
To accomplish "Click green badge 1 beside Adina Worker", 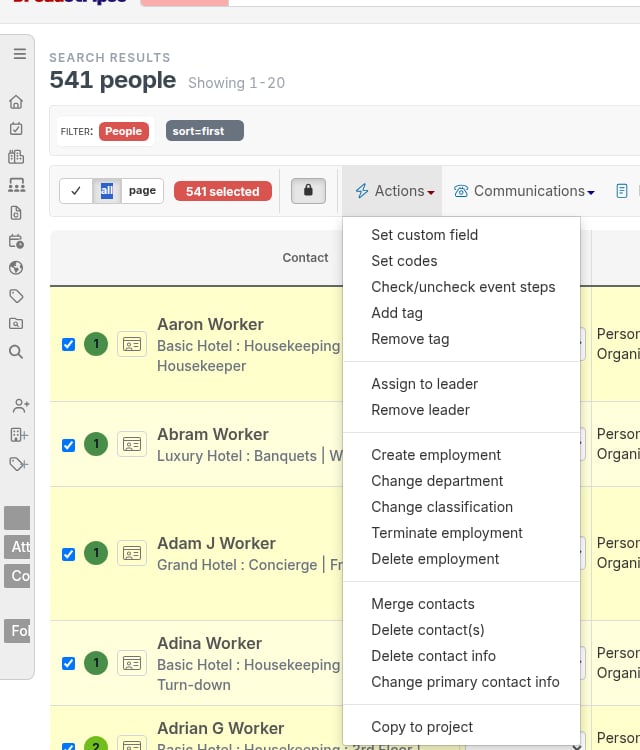I will (96, 663).
